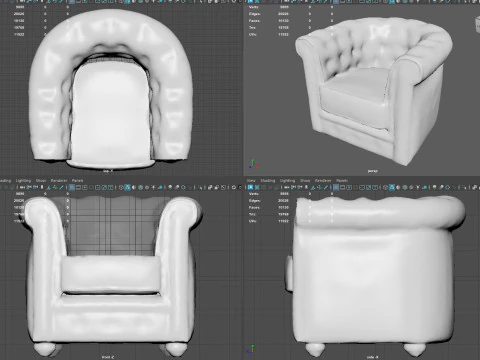The height and width of the screenshot is (360, 480).
Task: Open the View menu of side view panel
Action: [x=251, y=180]
